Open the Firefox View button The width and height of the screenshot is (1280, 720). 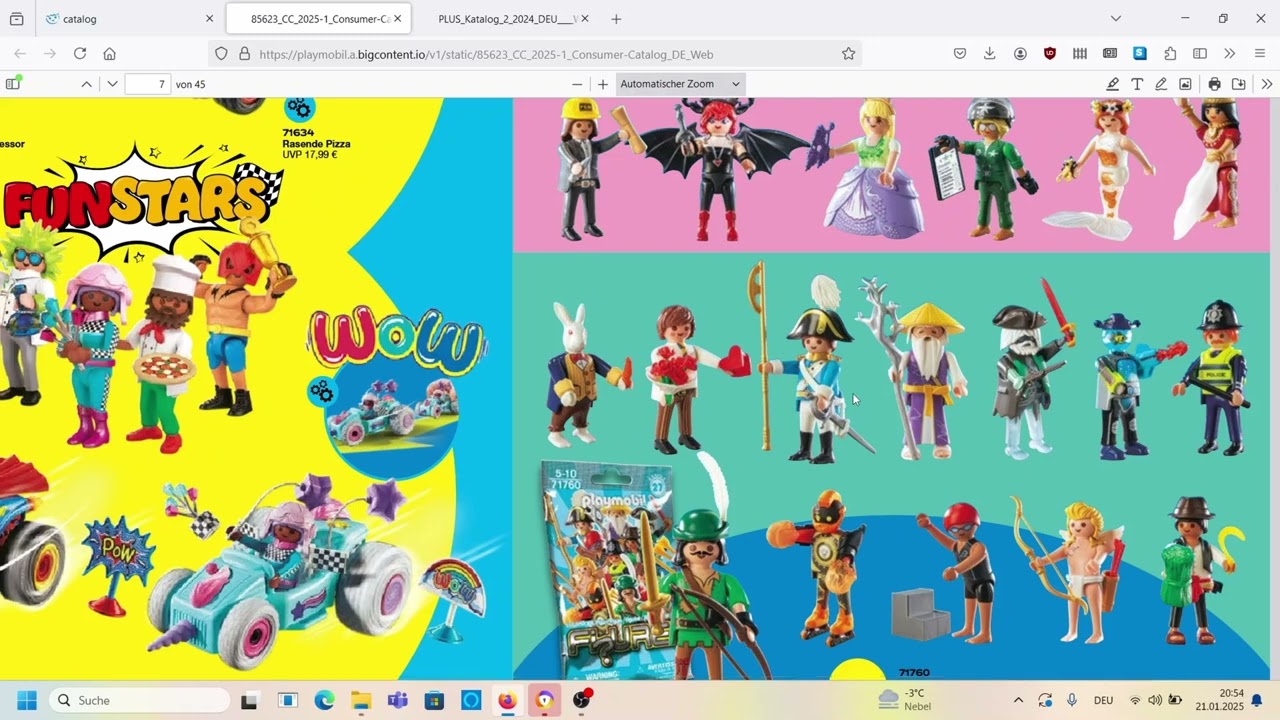[x=17, y=19]
